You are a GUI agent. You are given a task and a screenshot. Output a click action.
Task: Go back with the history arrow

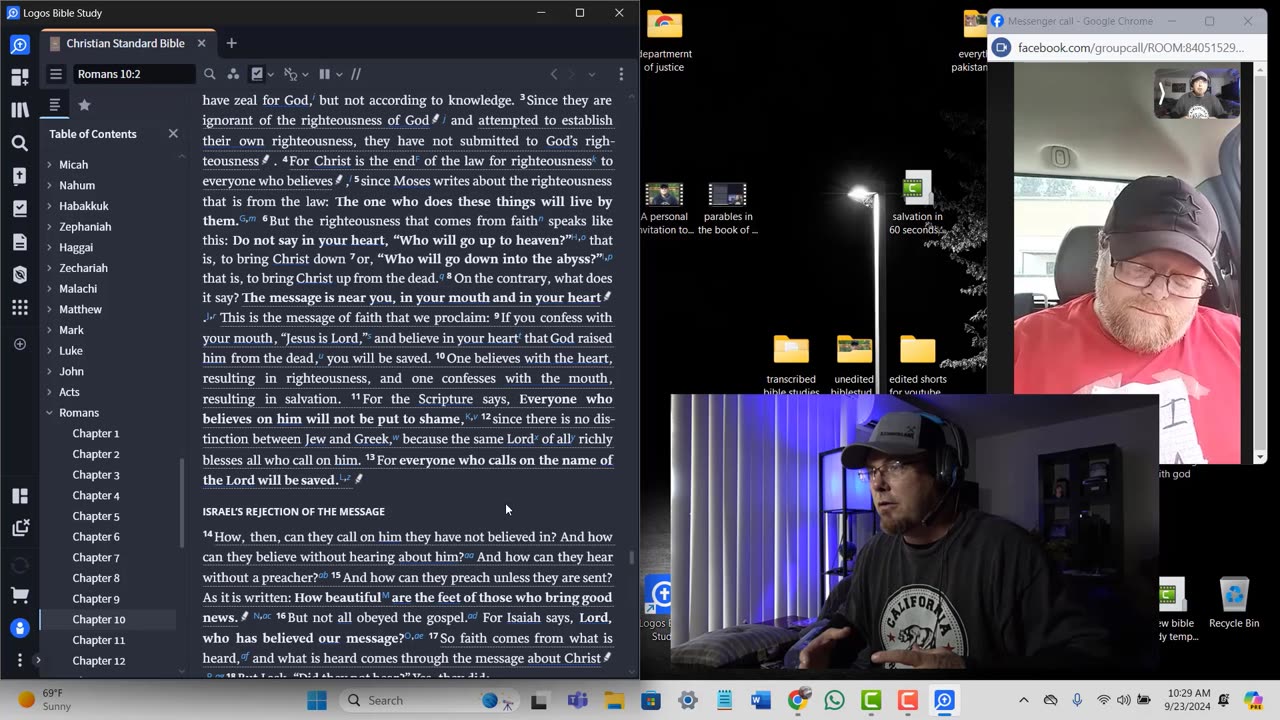554,74
